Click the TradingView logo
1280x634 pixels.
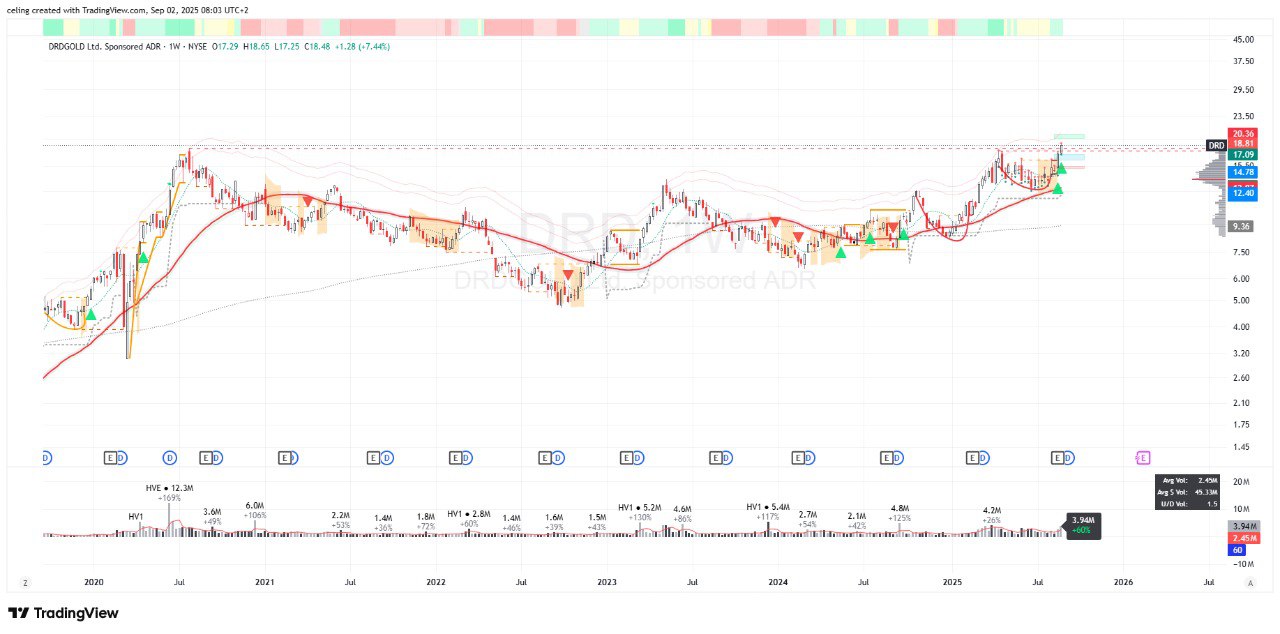63,613
